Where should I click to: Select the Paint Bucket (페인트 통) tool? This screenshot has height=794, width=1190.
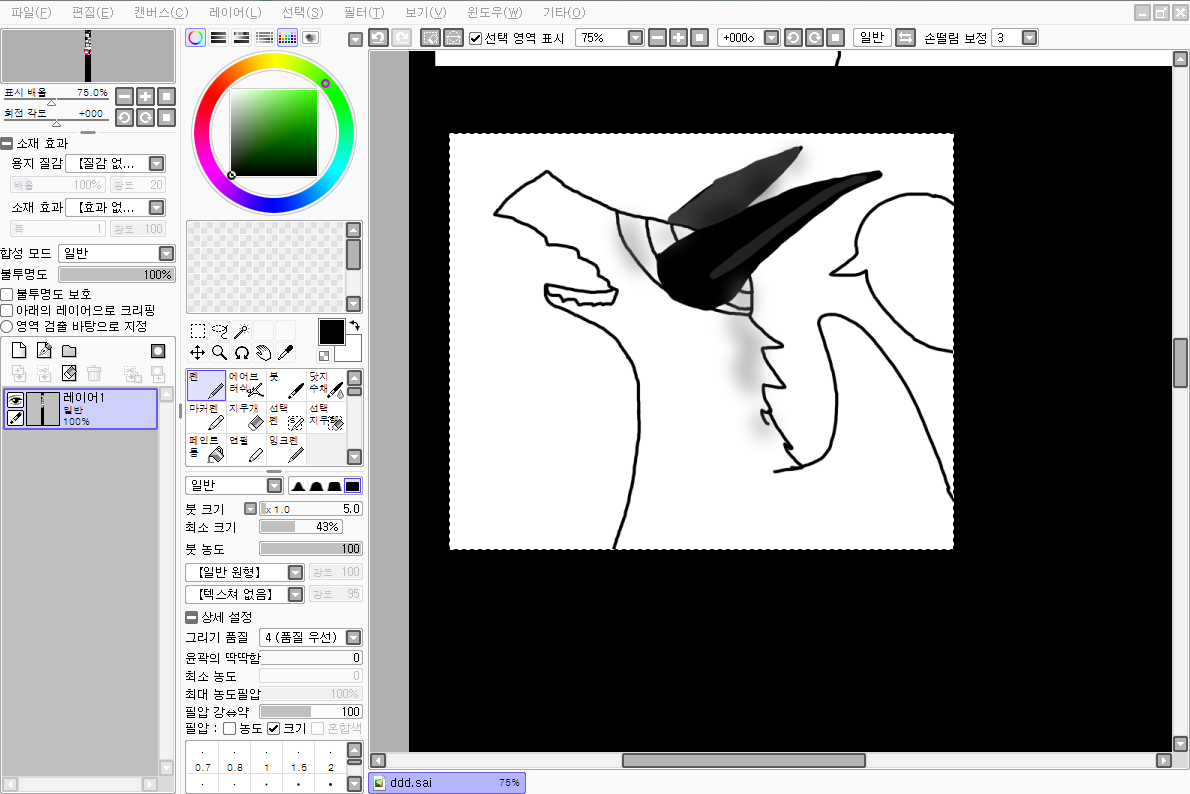pyautogui.click(x=206, y=449)
